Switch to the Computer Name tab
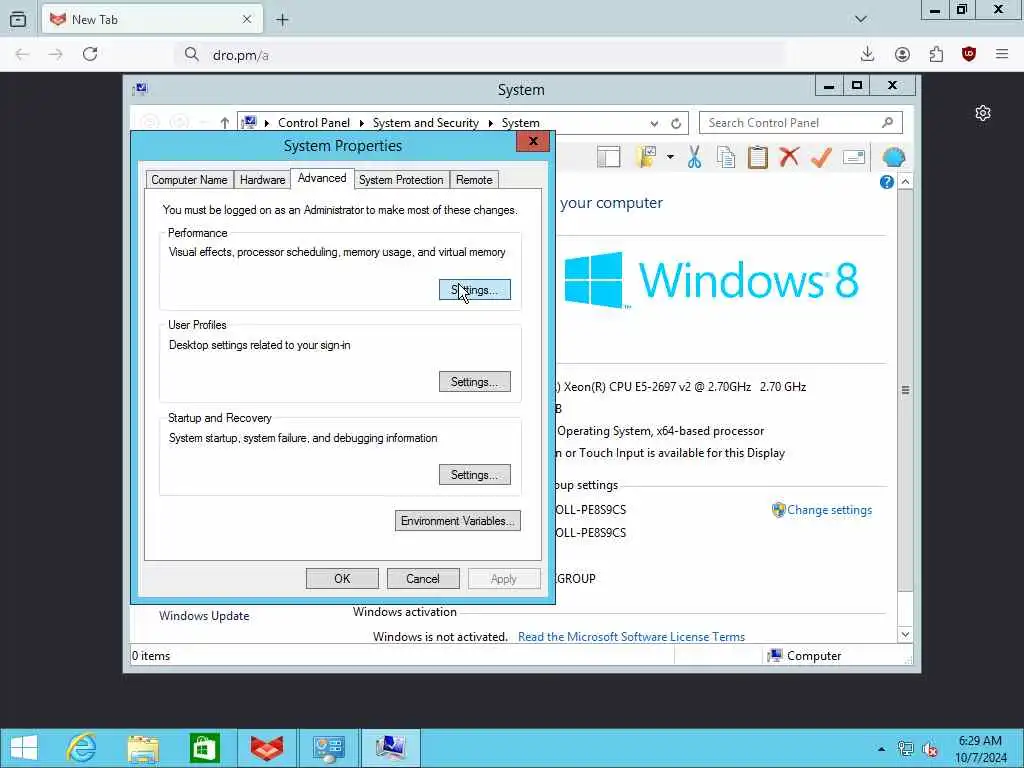This screenshot has height=768, width=1024. [x=189, y=180]
